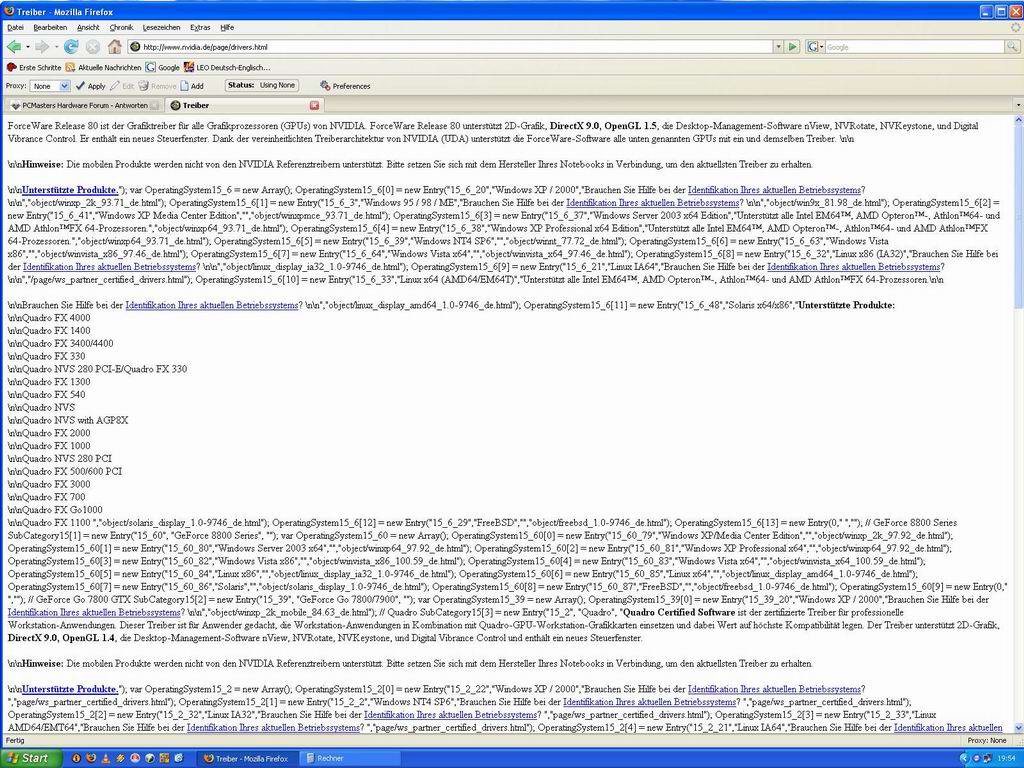Image resolution: width=1024 pixels, height=768 pixels.
Task: Click the Treiber - Mozilla Firefox taskbar button
Action: tap(248, 758)
